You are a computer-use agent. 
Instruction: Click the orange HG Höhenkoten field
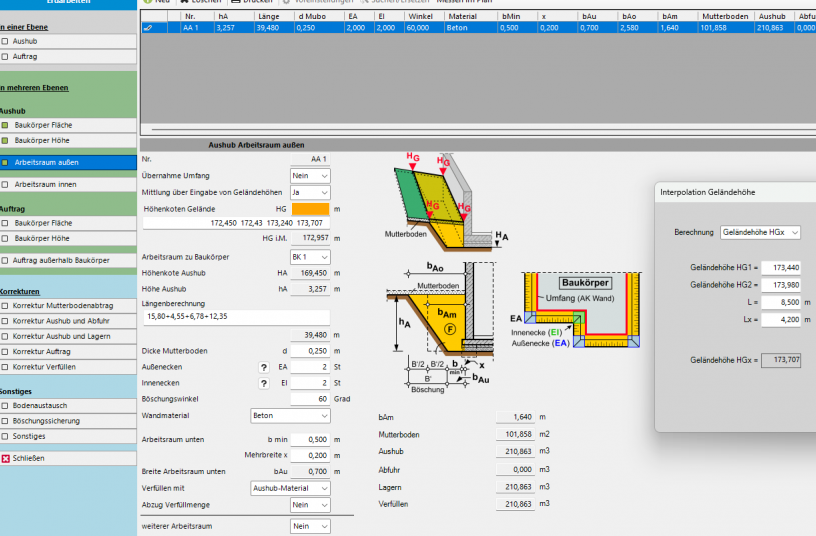tap(311, 209)
